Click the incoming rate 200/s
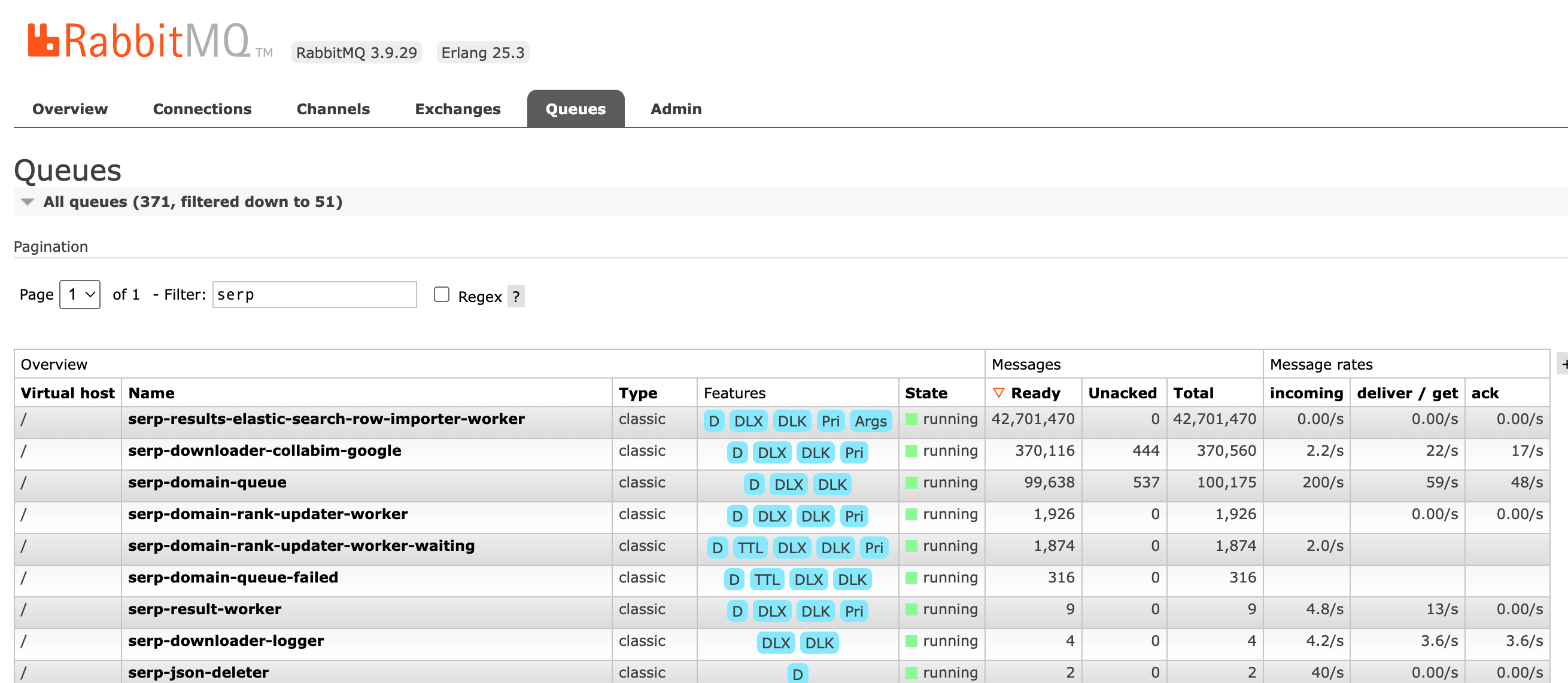Image resolution: width=1568 pixels, height=683 pixels. [x=1323, y=482]
